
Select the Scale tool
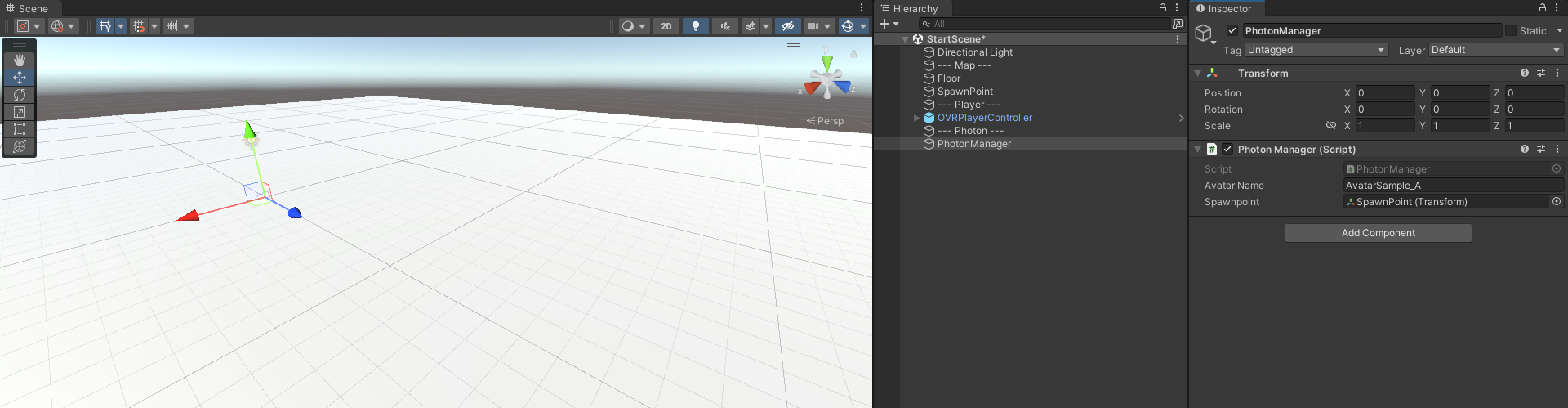(x=20, y=112)
